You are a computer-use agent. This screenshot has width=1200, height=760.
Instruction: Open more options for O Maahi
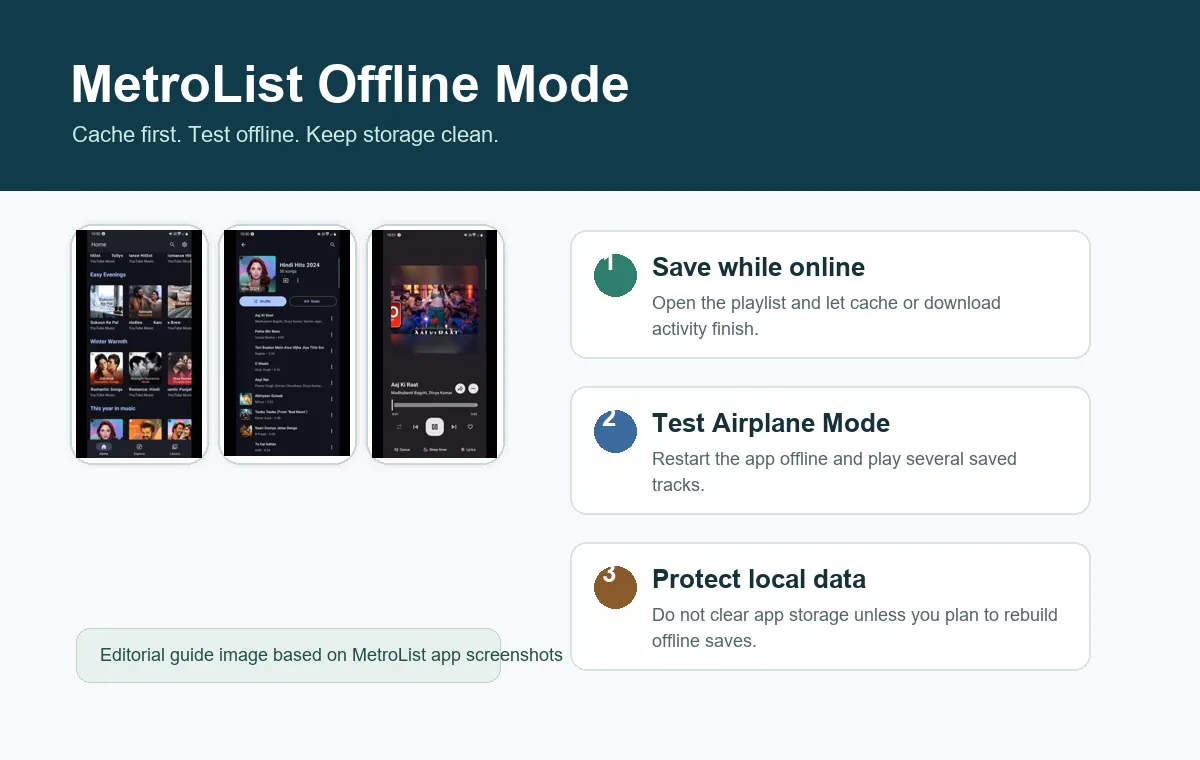pyautogui.click(x=331, y=366)
